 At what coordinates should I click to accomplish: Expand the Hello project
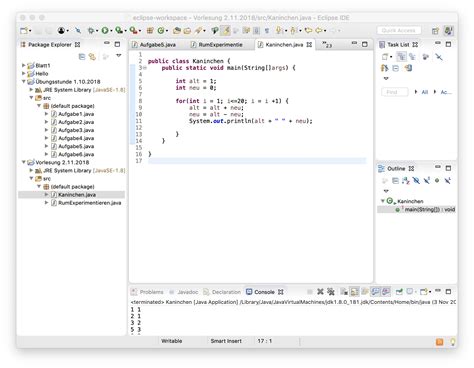click(24, 73)
